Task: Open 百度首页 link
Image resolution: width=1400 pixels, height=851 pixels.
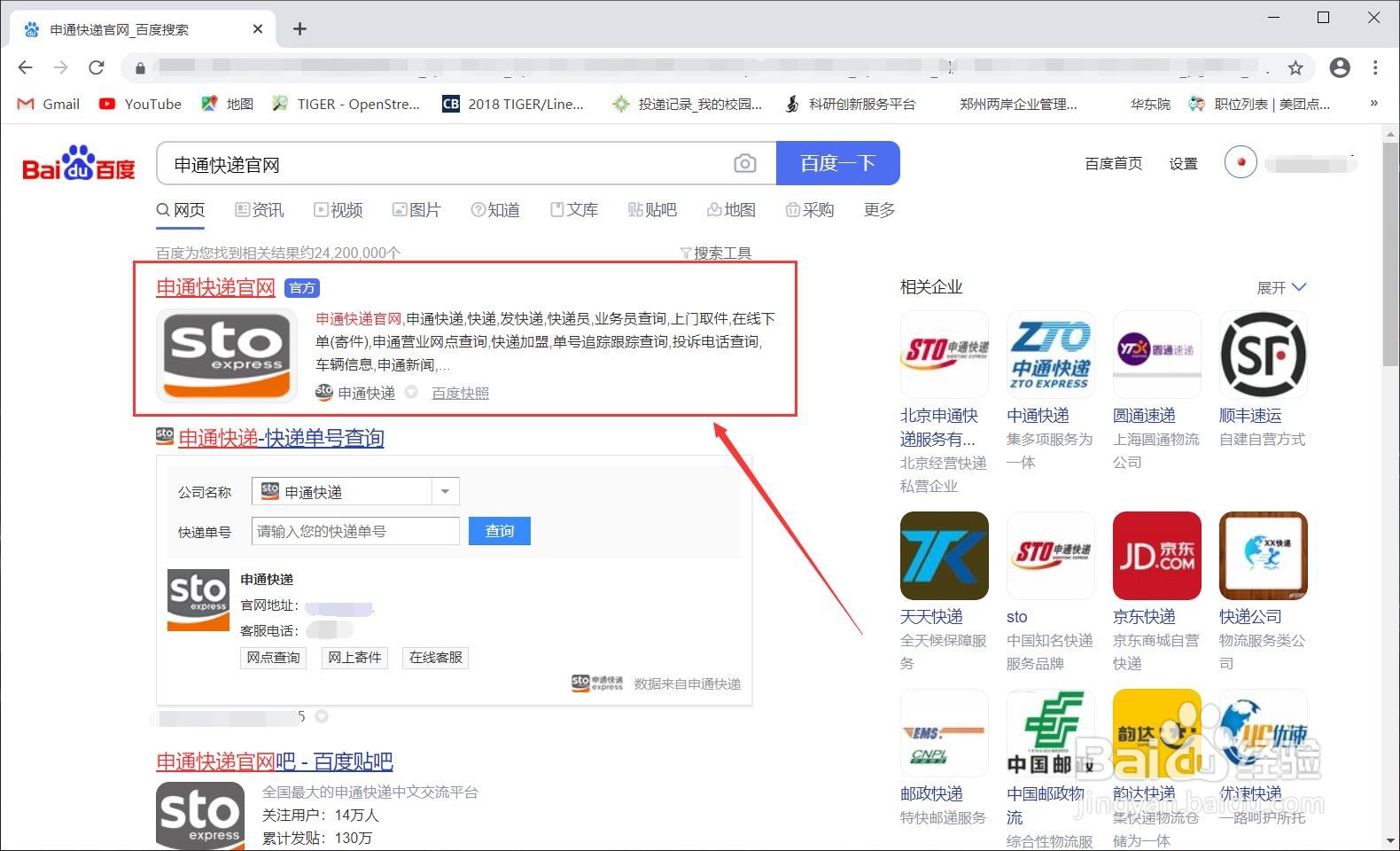Action: coord(1114,164)
